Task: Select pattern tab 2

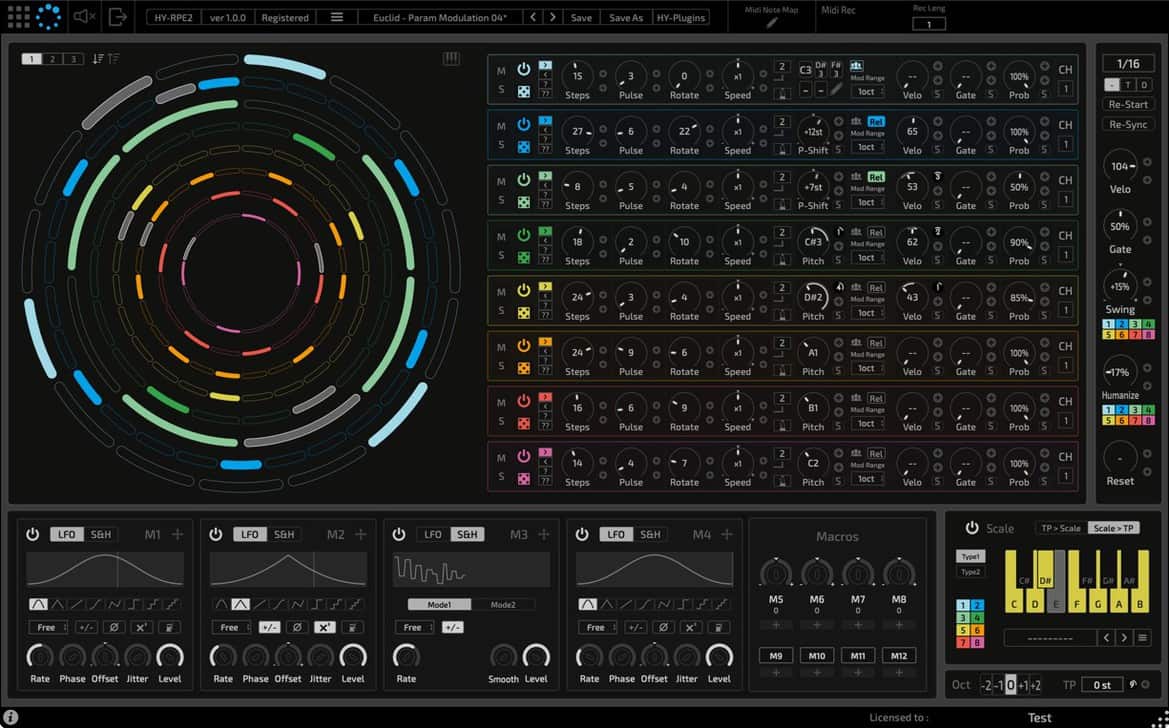Action: (52, 59)
